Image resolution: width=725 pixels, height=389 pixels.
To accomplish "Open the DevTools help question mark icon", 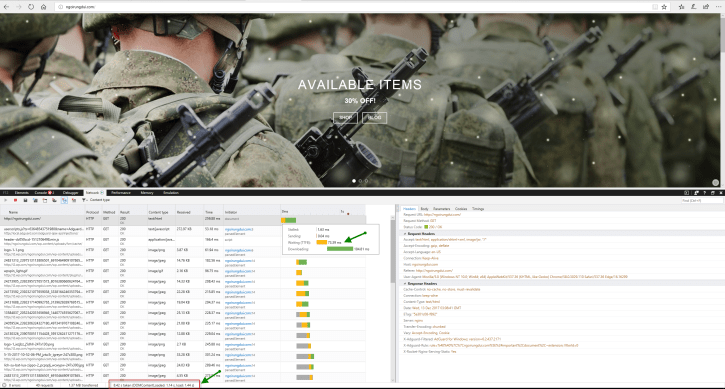I will click(704, 193).
